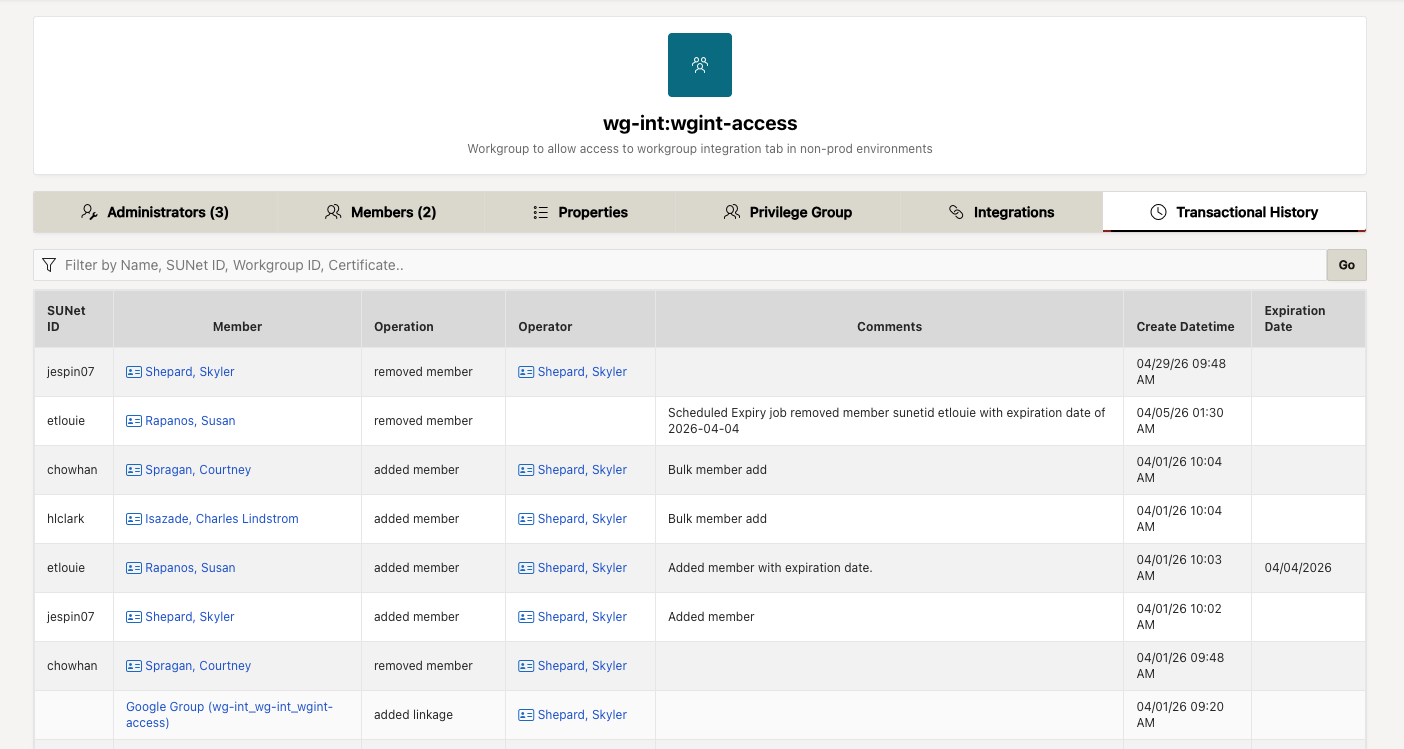Open the Administrators (3) tab
The image size is (1404, 749).
[155, 212]
